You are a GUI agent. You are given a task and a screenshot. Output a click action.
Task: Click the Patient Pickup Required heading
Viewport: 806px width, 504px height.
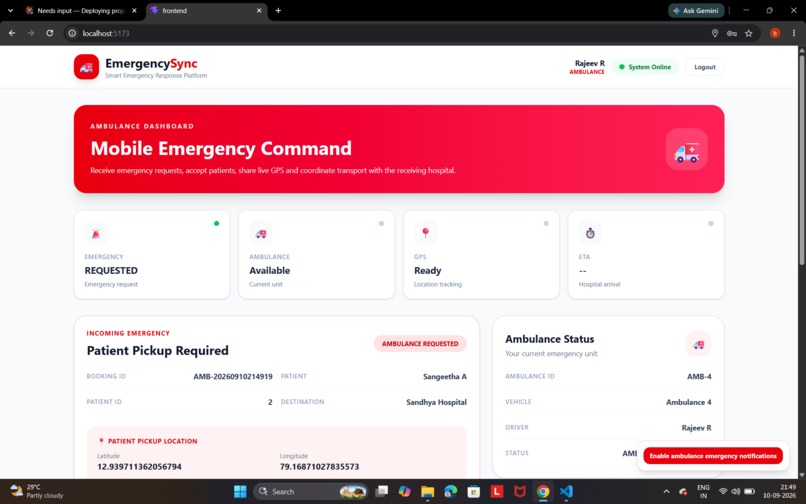click(x=157, y=351)
